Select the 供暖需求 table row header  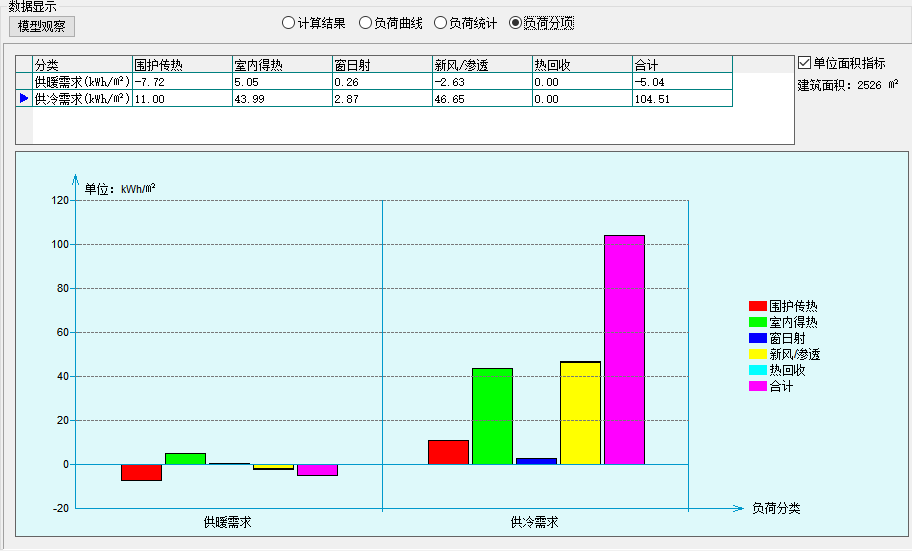coord(82,81)
